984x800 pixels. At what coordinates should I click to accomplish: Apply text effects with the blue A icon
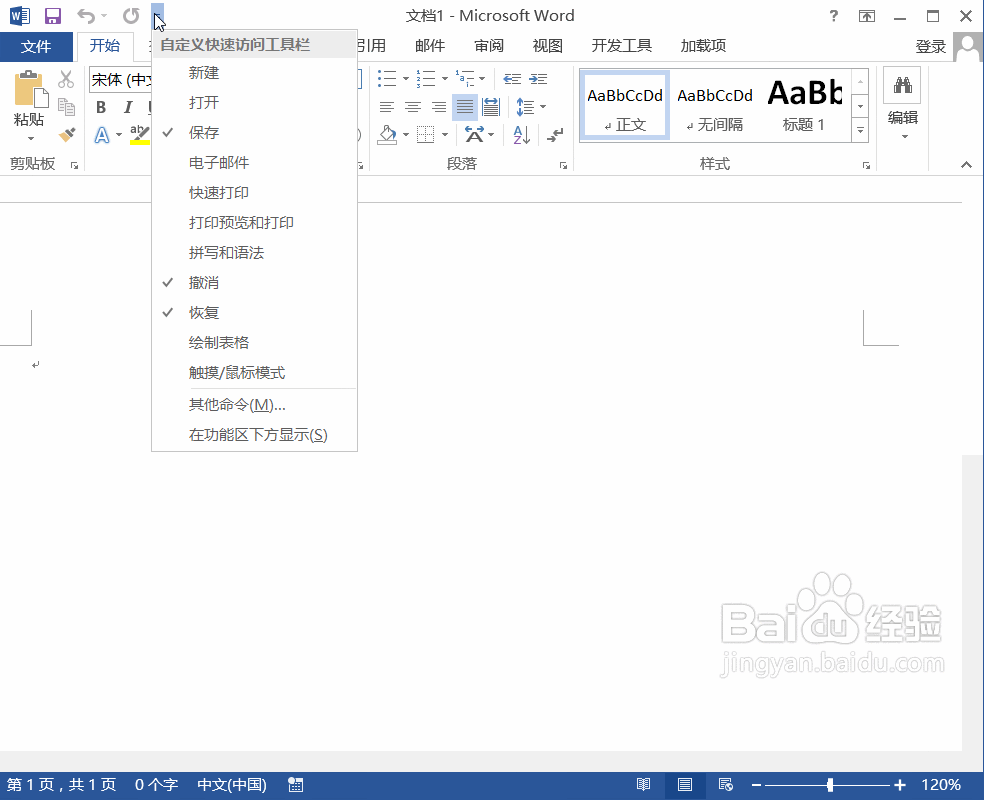coord(102,135)
